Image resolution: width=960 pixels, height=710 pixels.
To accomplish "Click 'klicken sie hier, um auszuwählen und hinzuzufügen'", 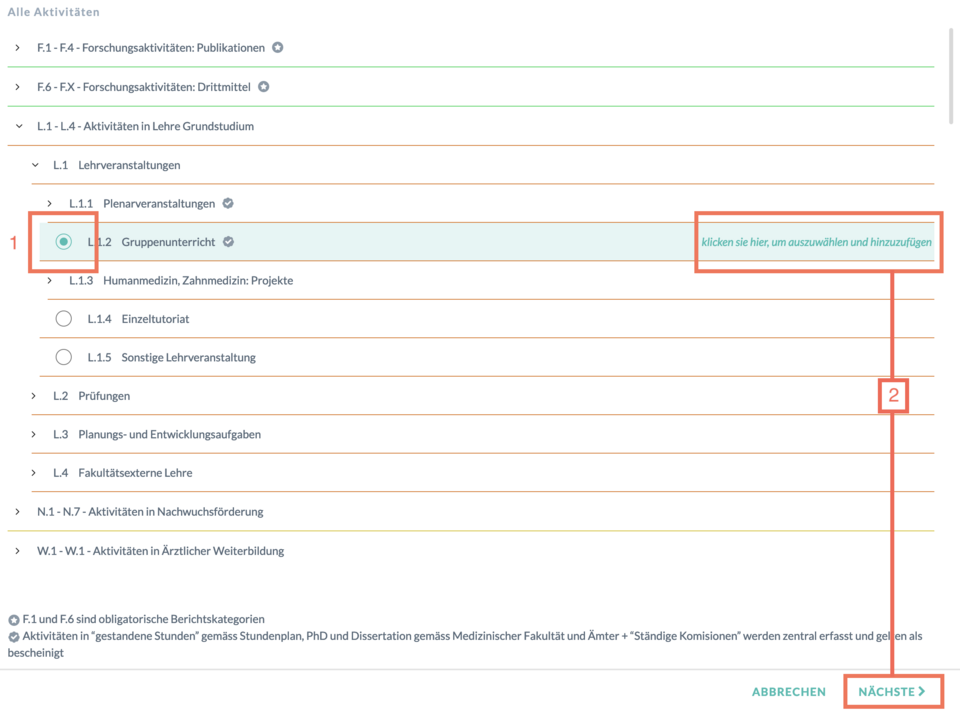I will (816, 242).
